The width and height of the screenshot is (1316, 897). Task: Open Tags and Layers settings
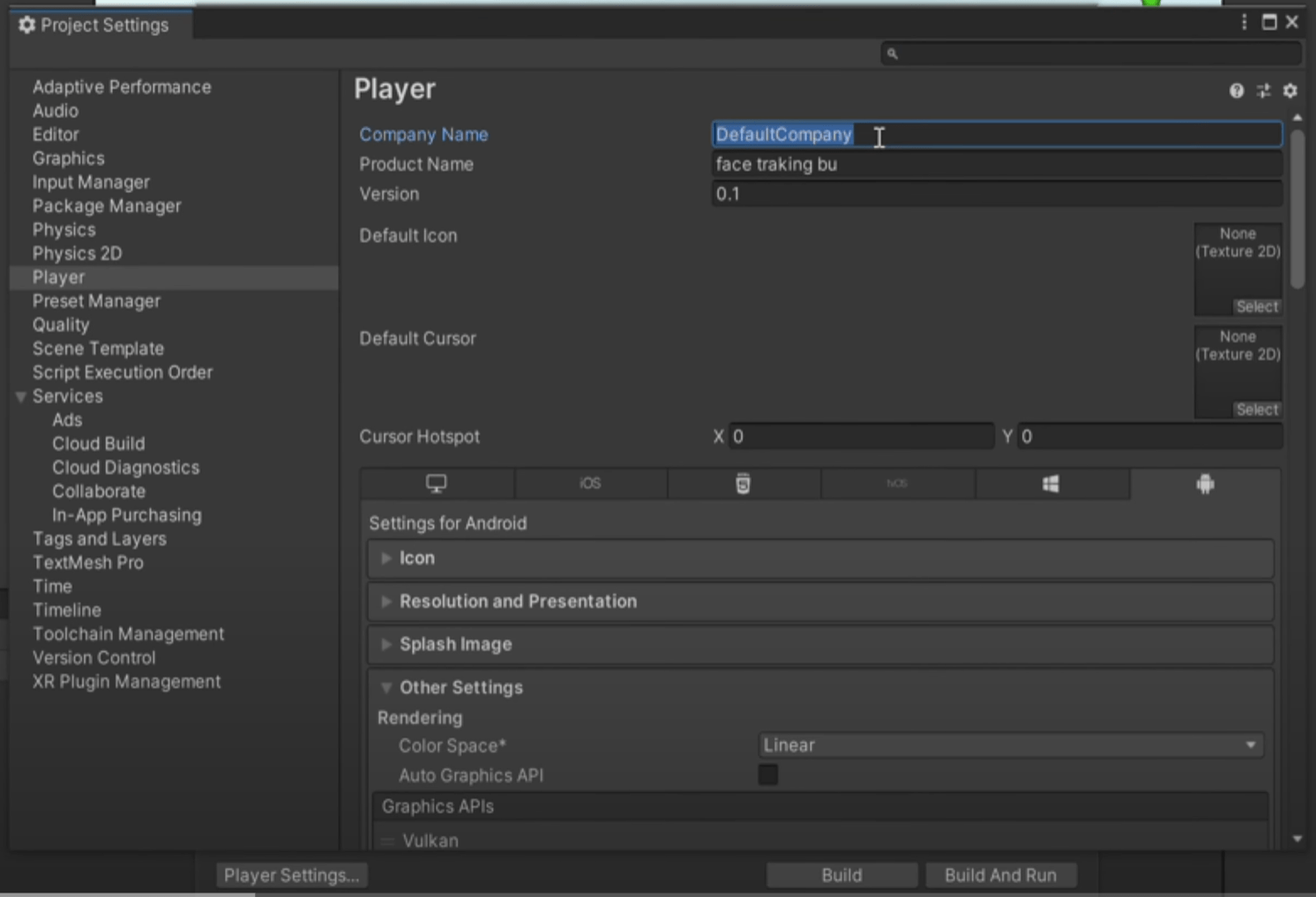100,540
